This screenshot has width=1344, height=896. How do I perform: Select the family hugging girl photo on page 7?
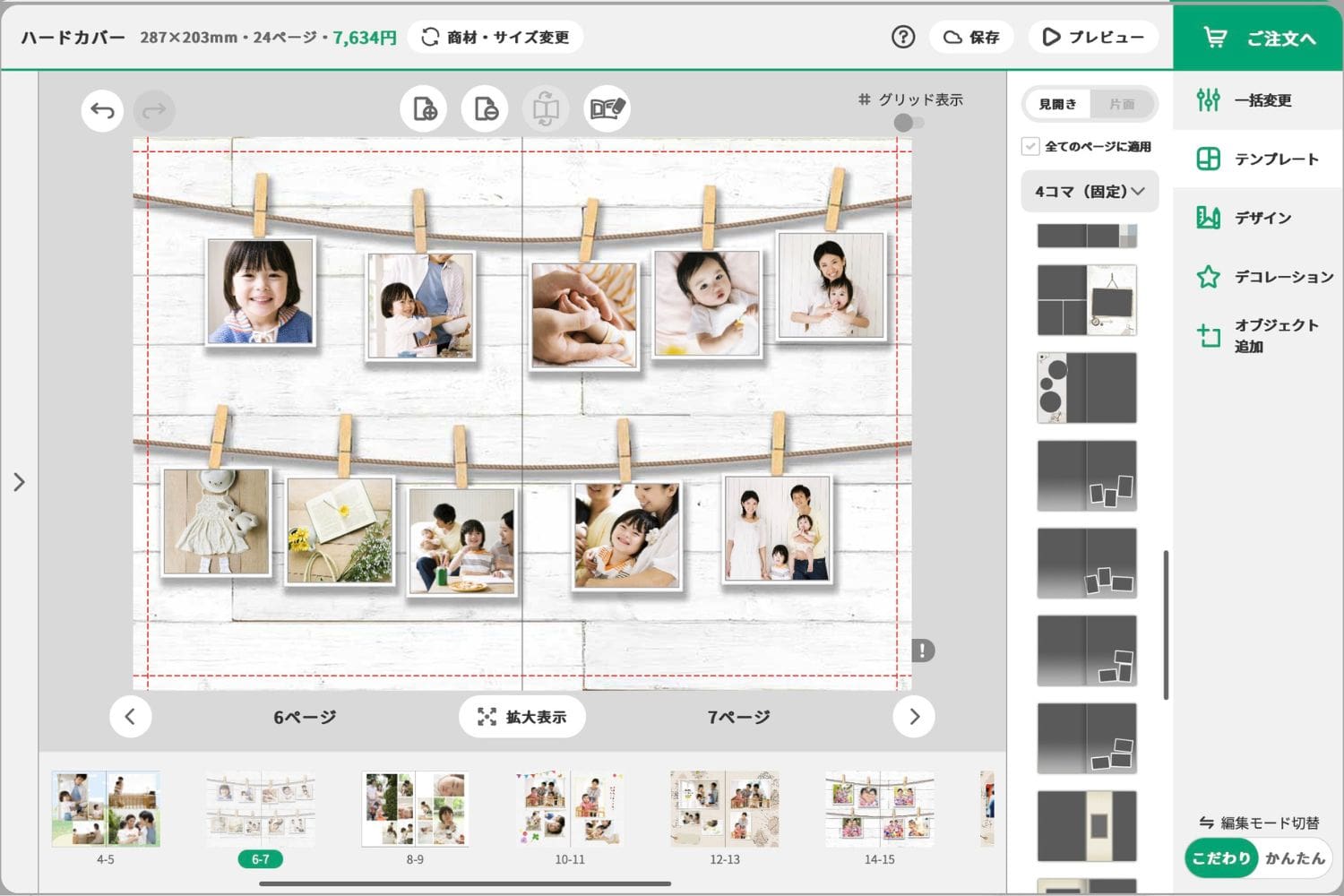(627, 536)
